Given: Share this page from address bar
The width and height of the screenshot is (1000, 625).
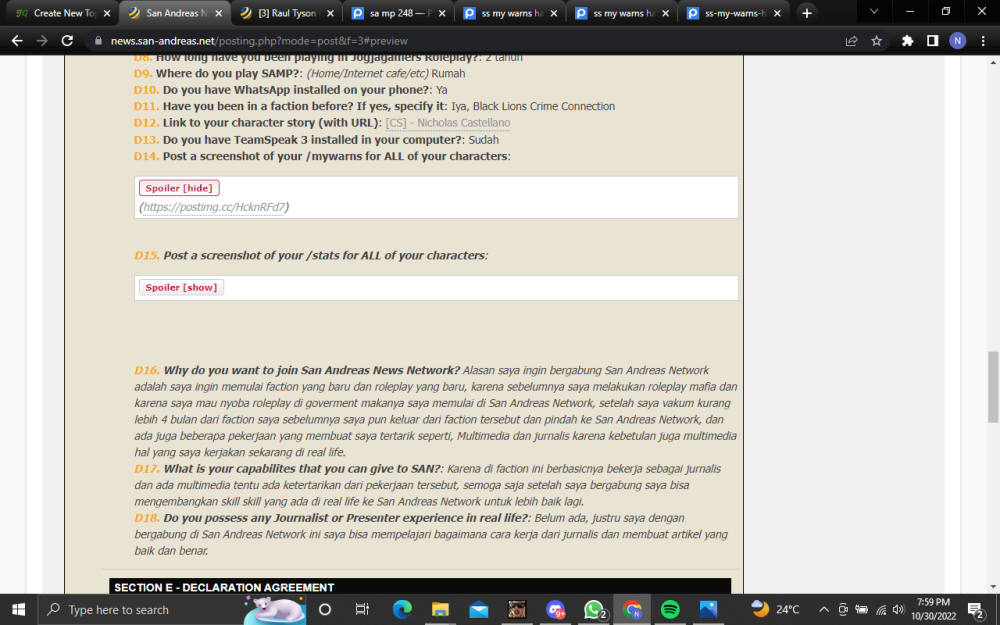Looking at the screenshot, I should [851, 41].
